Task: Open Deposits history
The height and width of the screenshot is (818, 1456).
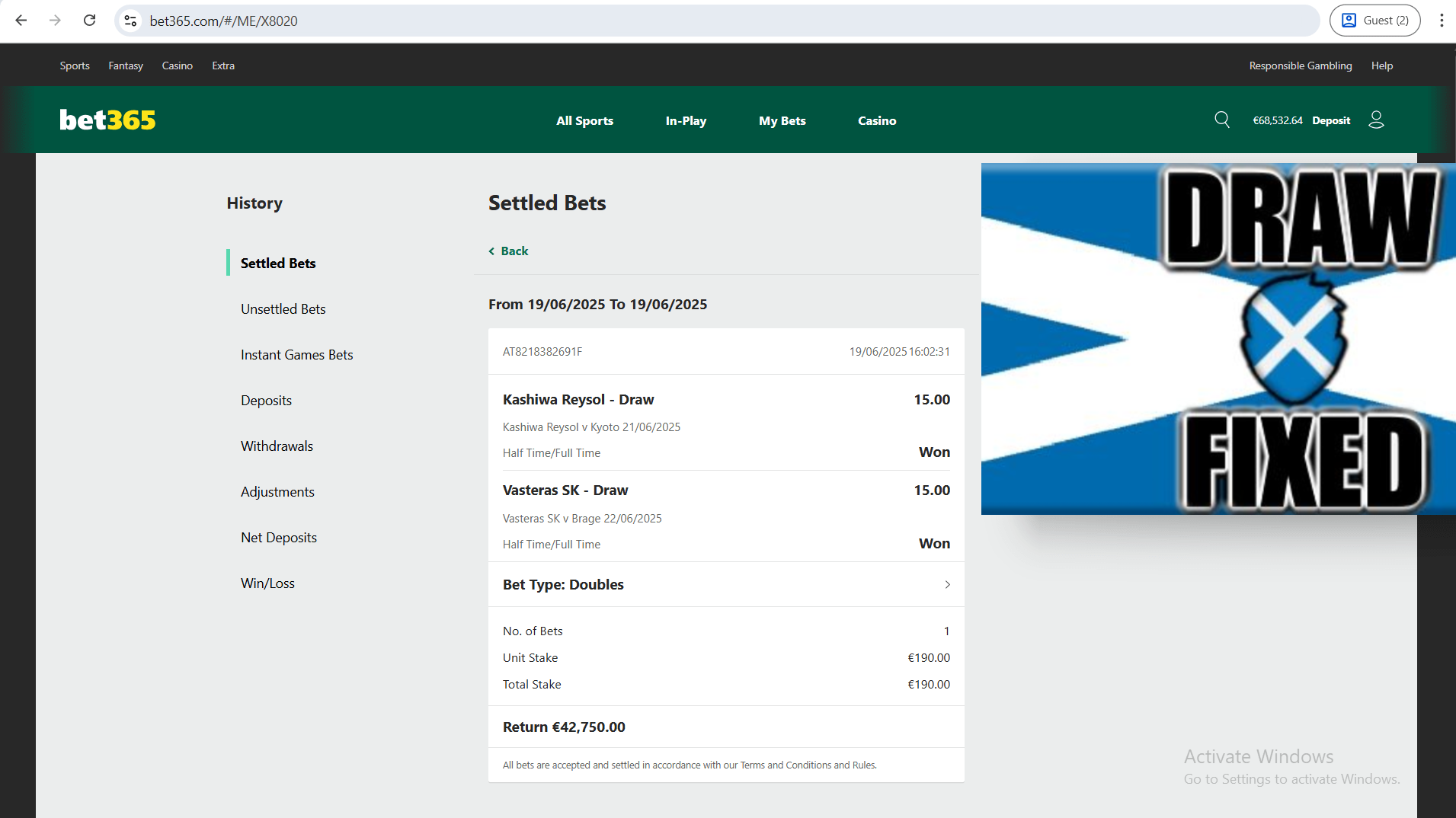Action: (266, 400)
